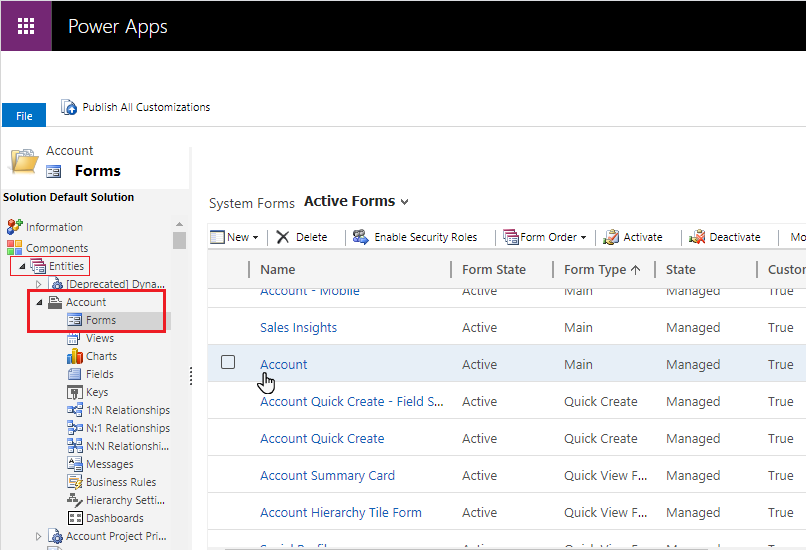Click the Messages icon under Account
806x550 pixels.
[75, 464]
